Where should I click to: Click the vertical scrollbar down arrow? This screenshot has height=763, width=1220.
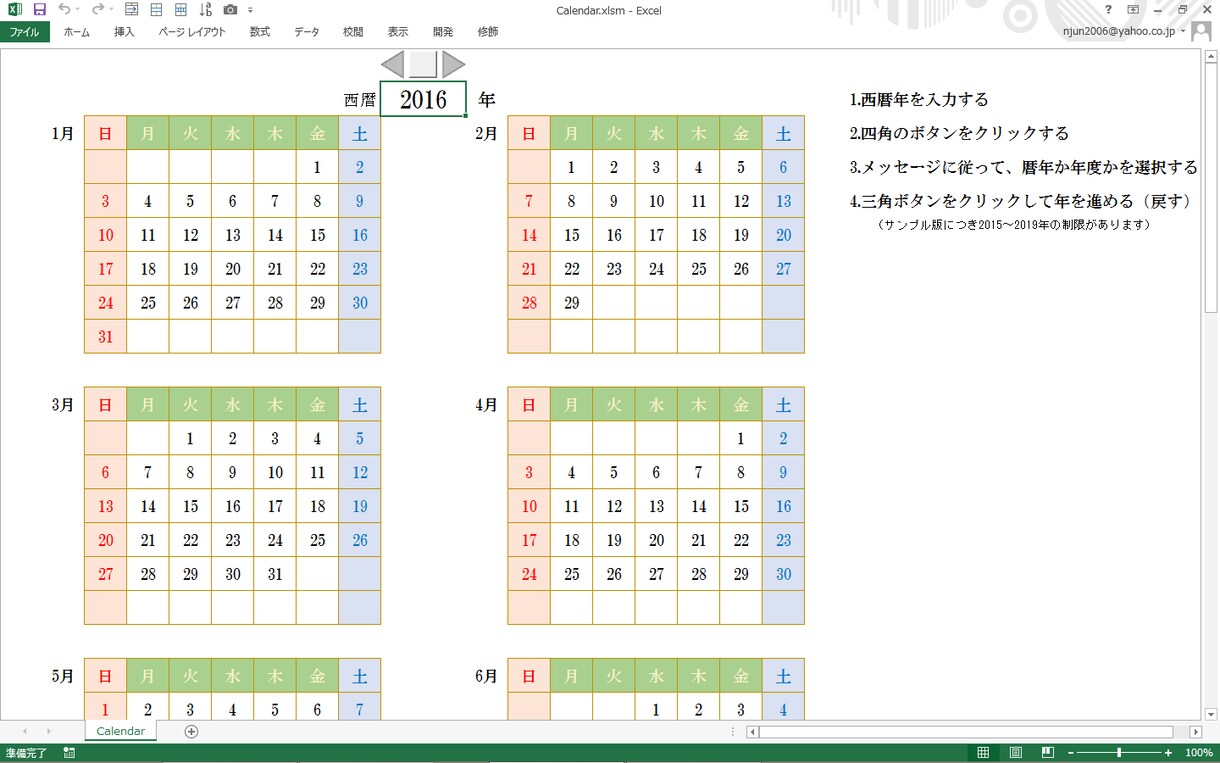(1211, 712)
